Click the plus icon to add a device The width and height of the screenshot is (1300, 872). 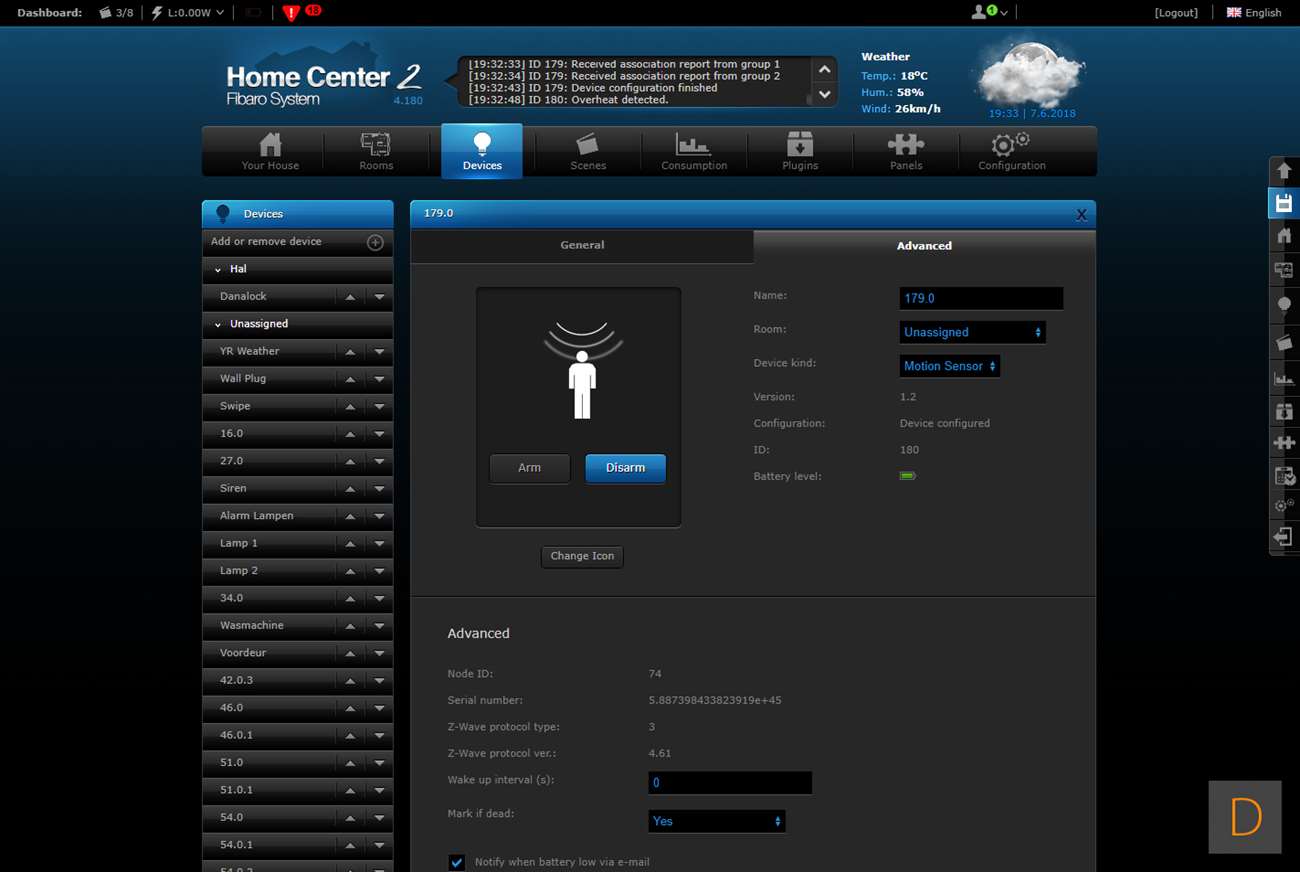point(375,242)
